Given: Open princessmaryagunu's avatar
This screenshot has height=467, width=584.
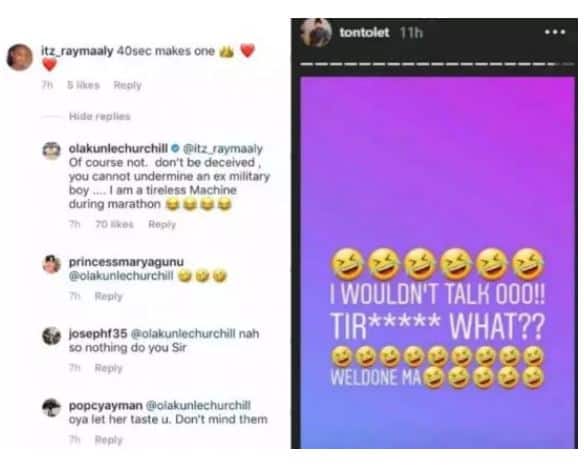Looking at the screenshot, I should tap(51, 264).
